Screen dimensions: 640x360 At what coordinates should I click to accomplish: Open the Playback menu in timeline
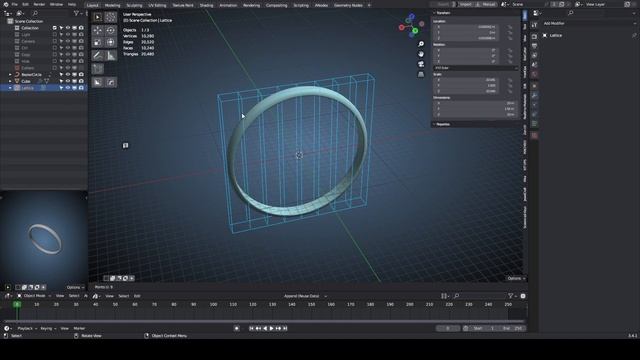pyautogui.click(x=27, y=328)
